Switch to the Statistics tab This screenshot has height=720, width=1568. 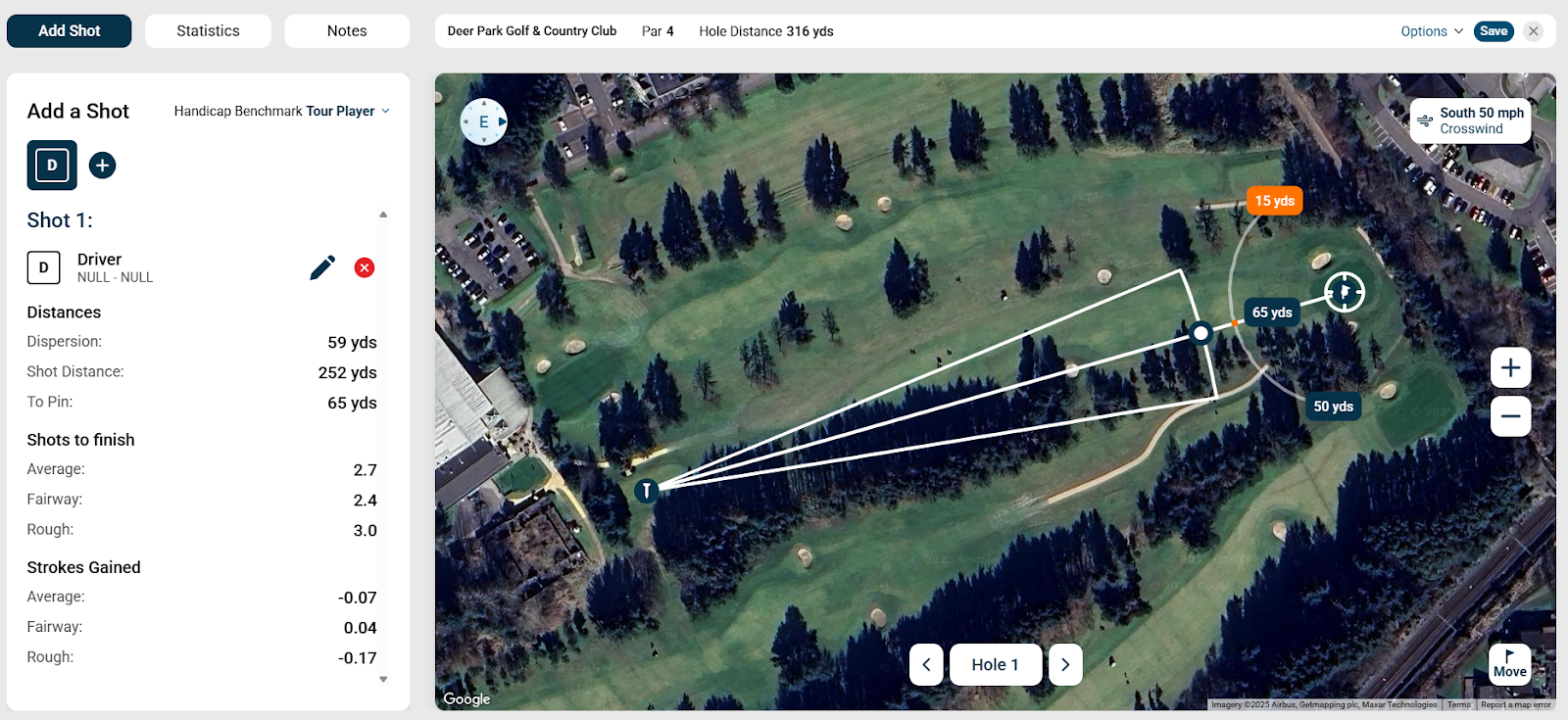tap(208, 31)
